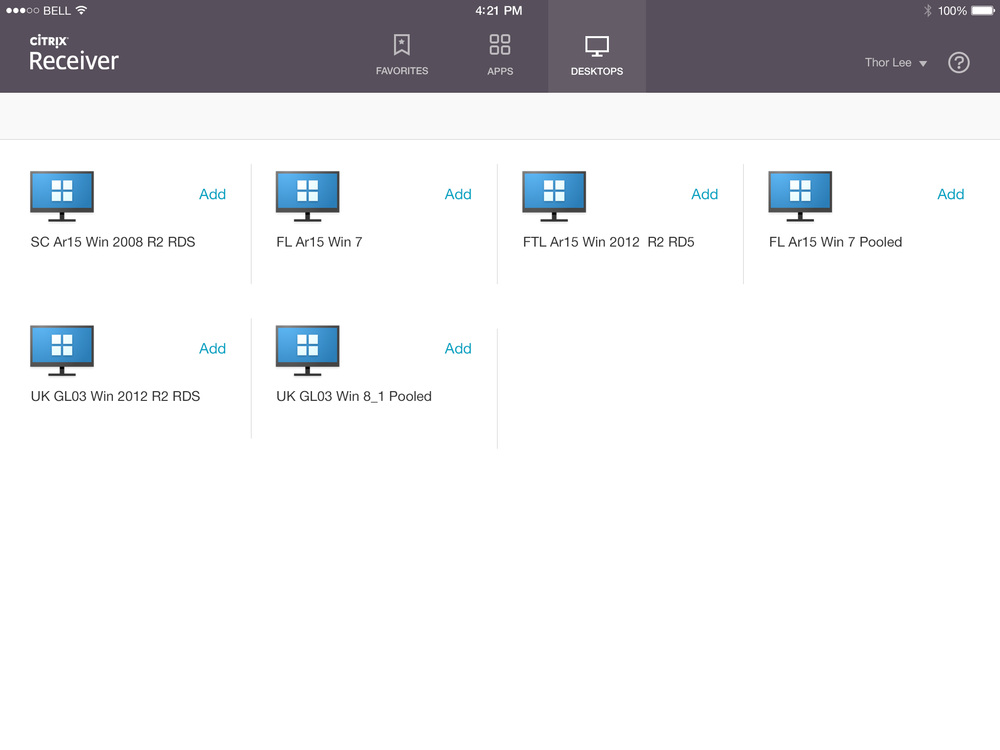Open the Thor Lee account dropdown
The height and width of the screenshot is (750, 1000).
pos(894,62)
